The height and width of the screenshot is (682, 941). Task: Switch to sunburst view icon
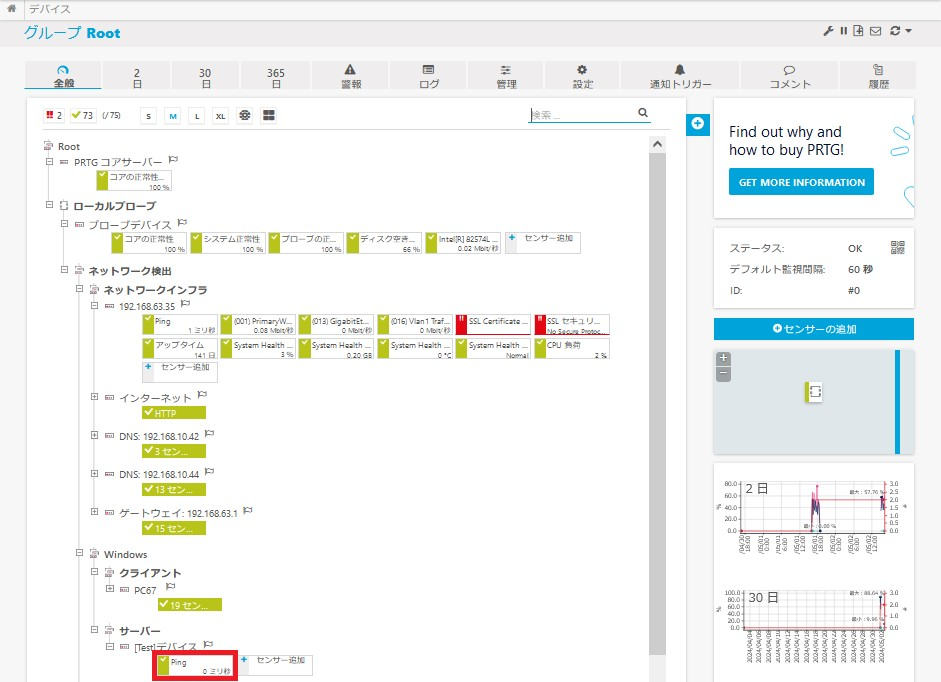[245, 115]
